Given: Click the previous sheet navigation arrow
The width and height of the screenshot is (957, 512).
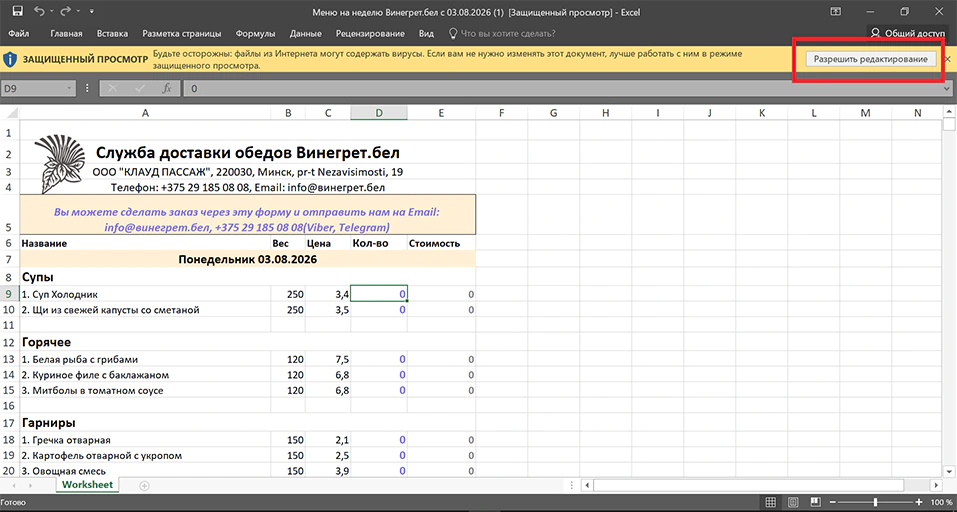Looking at the screenshot, I should 13,485.
